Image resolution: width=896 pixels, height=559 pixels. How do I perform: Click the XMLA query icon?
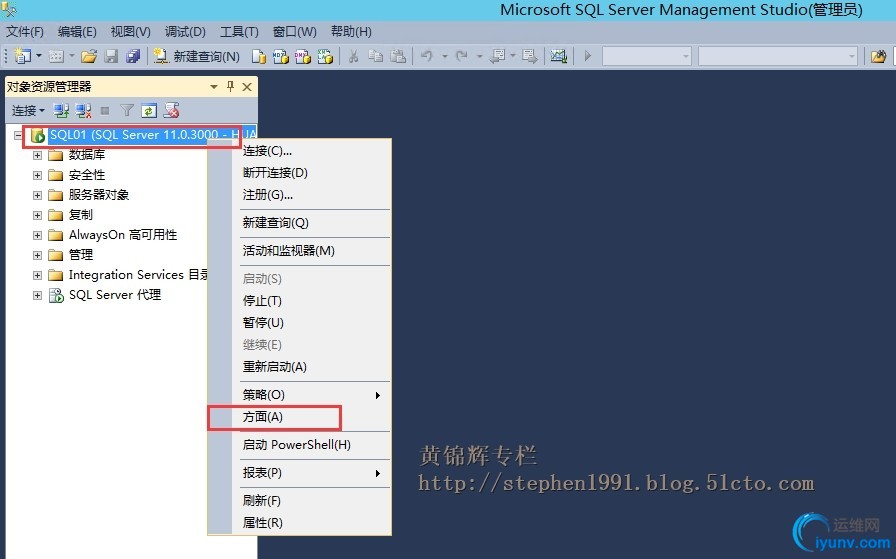click(x=325, y=56)
